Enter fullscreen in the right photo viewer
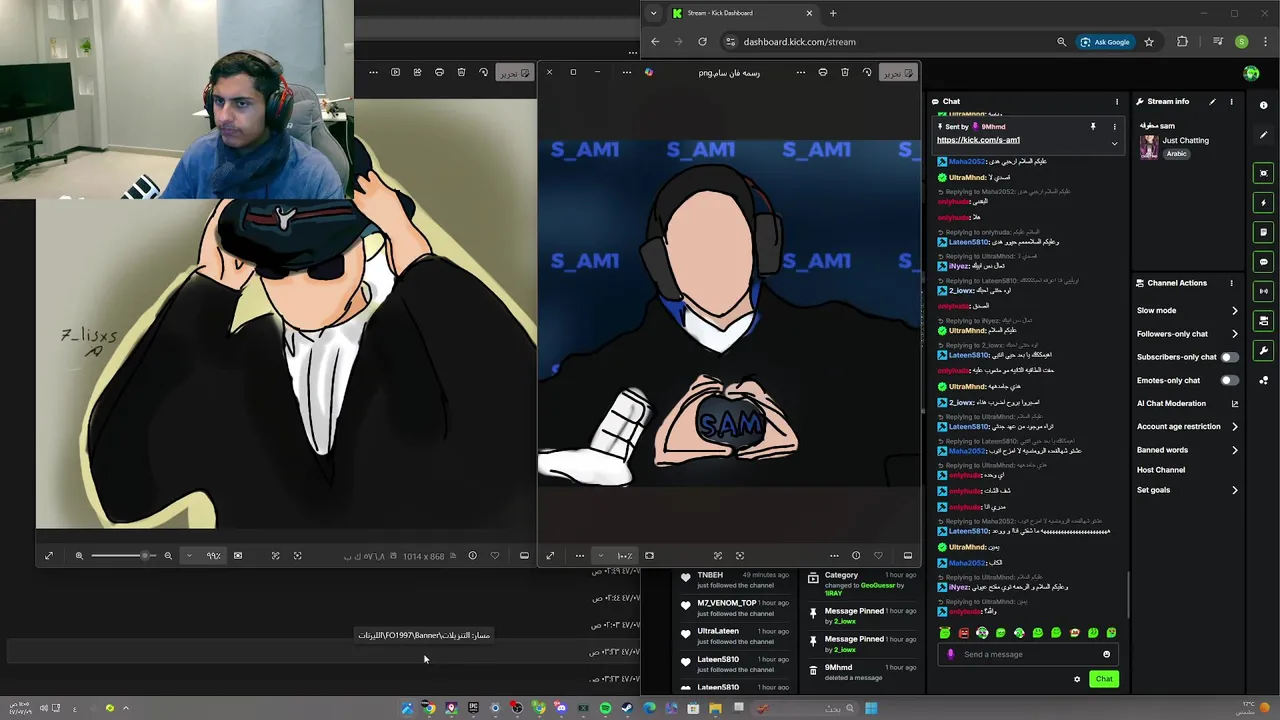This screenshot has width=1280, height=720. tap(550, 556)
